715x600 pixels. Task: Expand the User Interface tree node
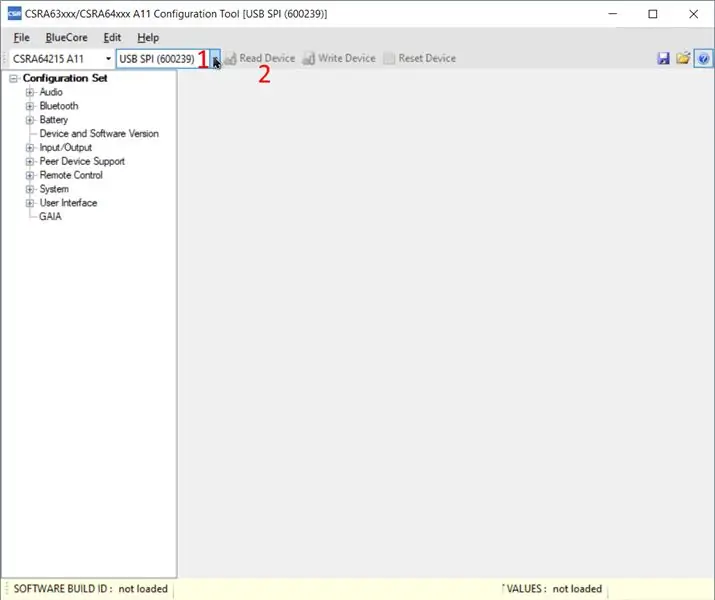(30, 203)
